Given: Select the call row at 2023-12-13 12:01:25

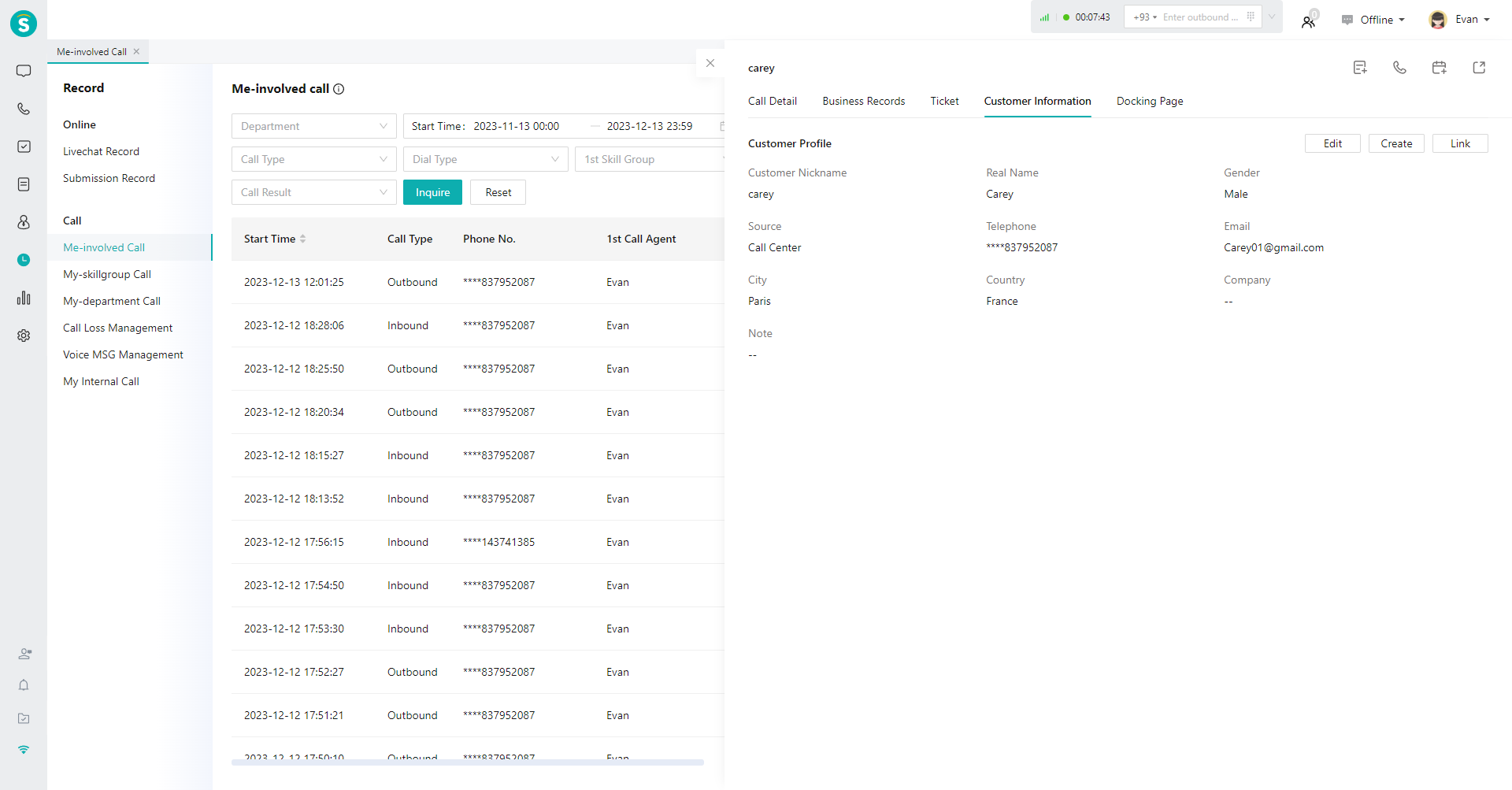Looking at the screenshot, I should tap(478, 282).
